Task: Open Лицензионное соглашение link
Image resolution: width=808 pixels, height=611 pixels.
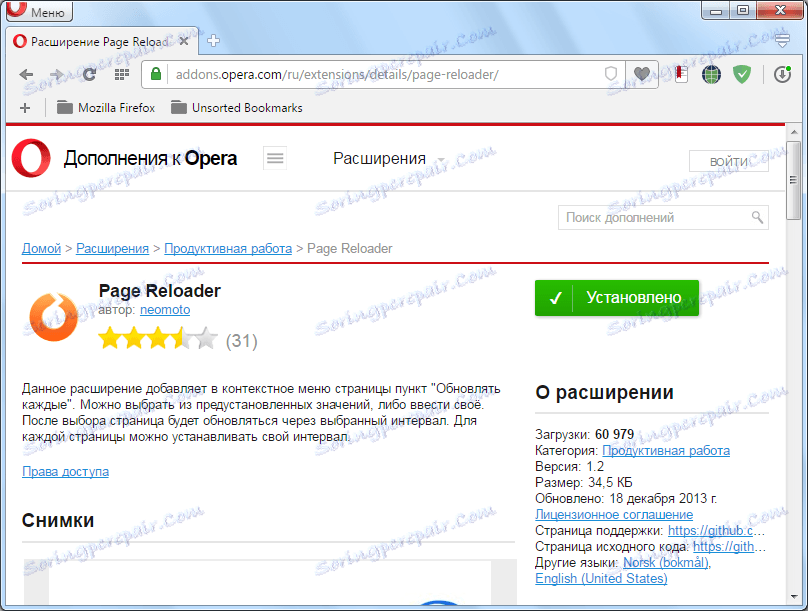Action: (614, 515)
